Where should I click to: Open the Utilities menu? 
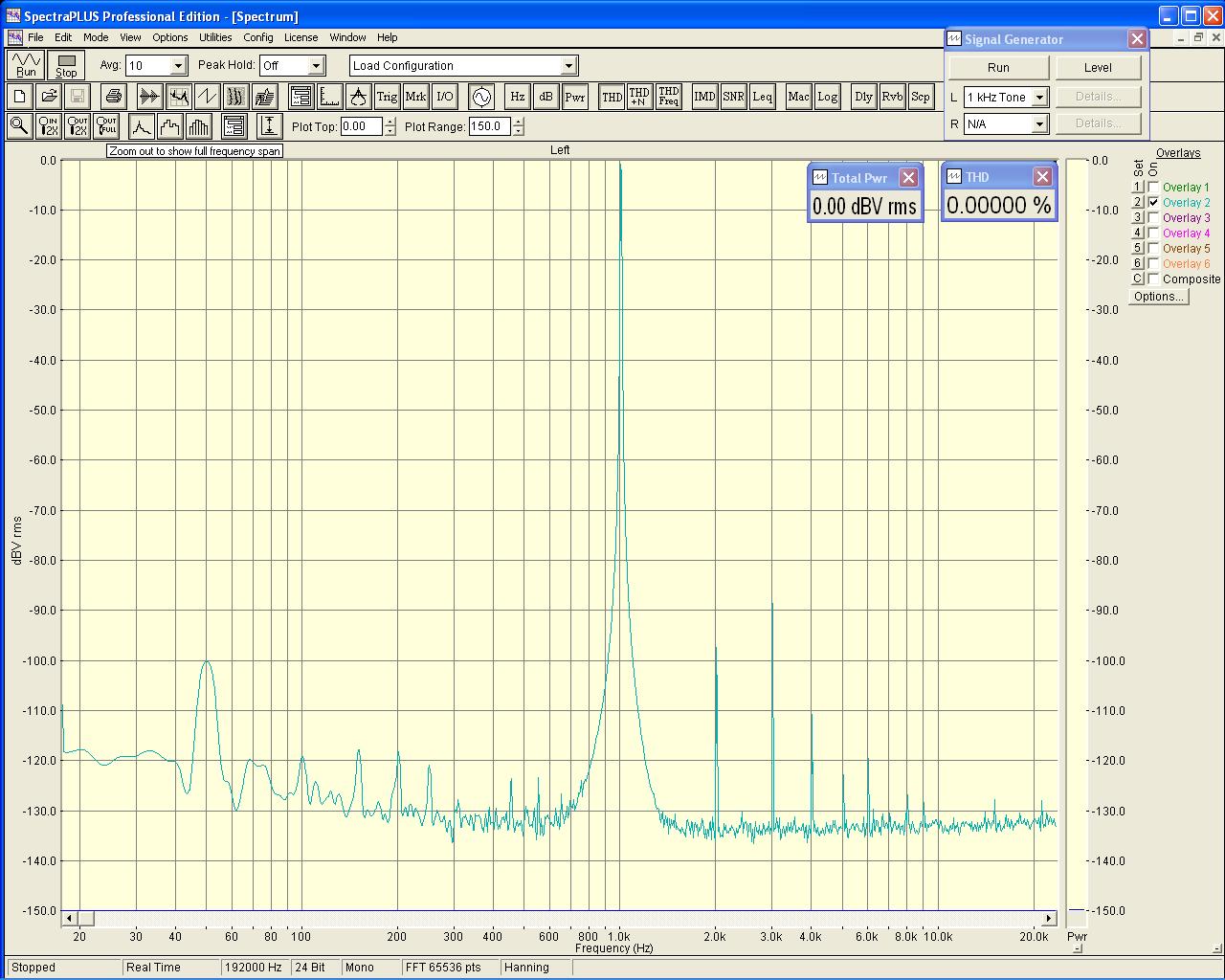[215, 37]
